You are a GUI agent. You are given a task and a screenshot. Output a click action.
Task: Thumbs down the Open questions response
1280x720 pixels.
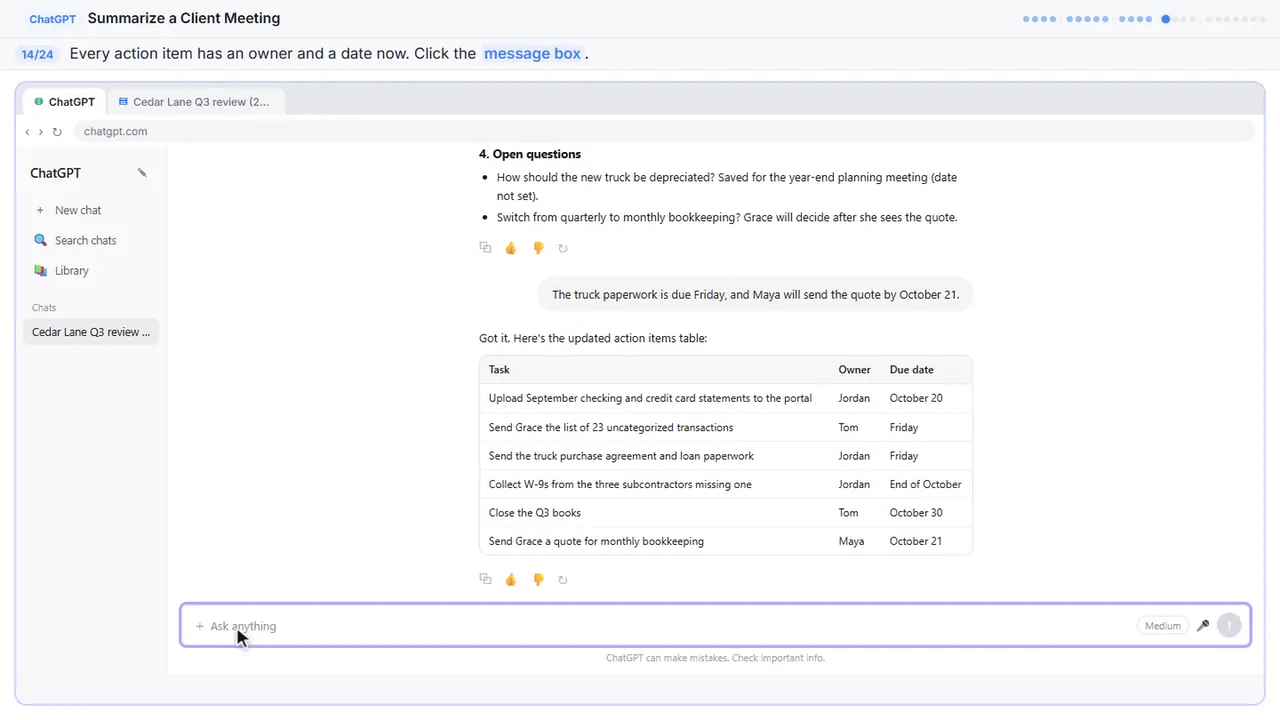538,248
